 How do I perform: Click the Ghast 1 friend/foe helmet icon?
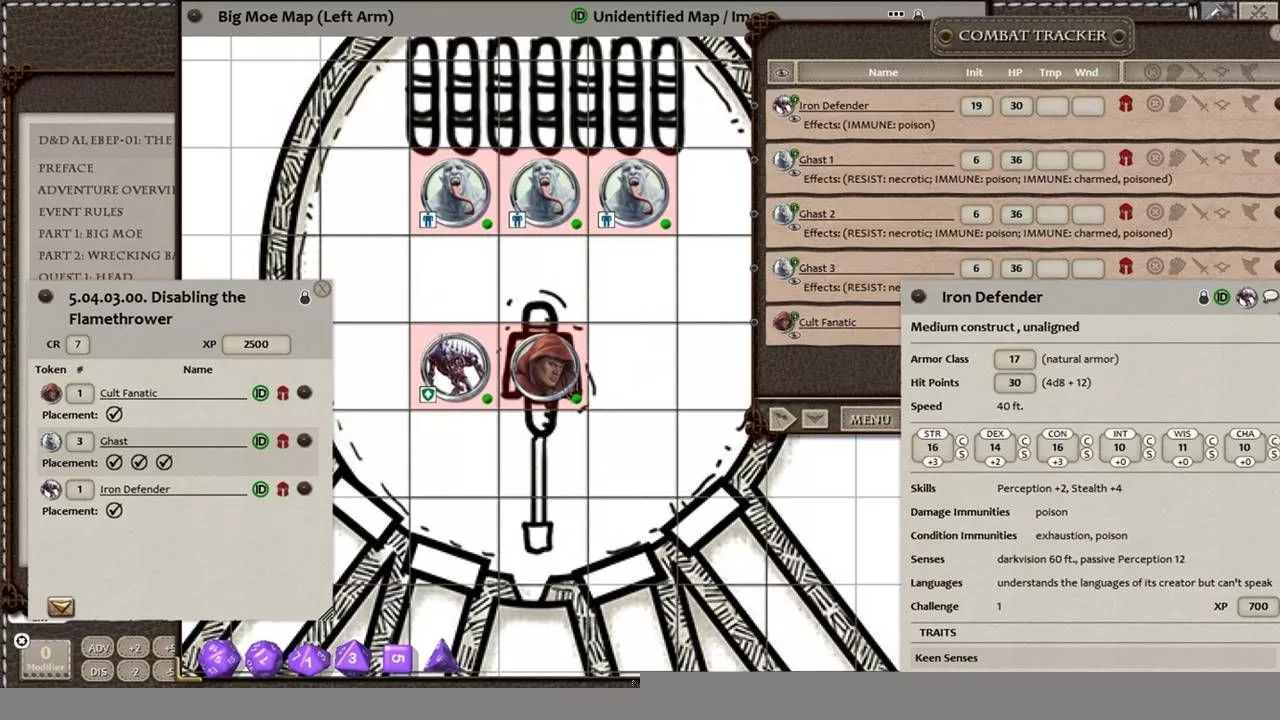pos(1125,158)
